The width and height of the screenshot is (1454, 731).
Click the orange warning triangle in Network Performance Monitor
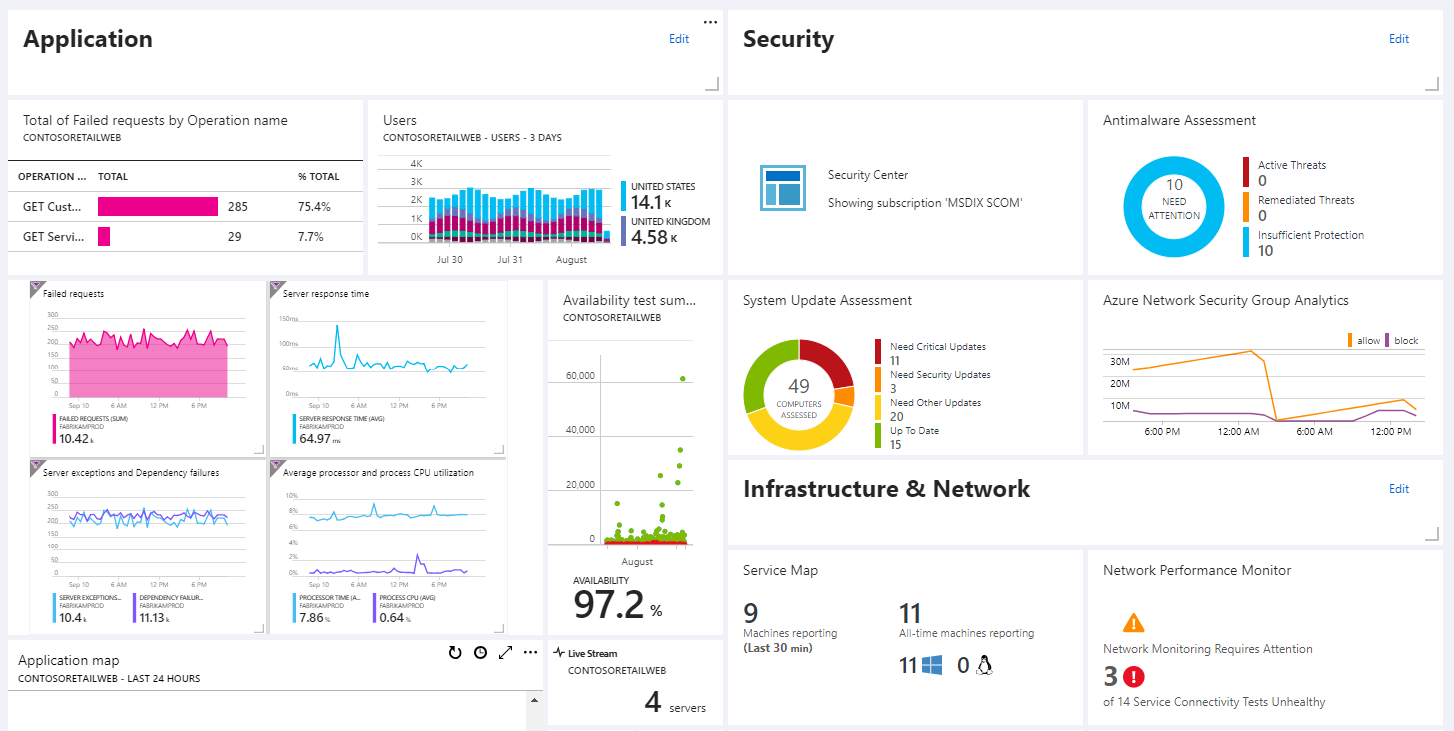point(1134,623)
